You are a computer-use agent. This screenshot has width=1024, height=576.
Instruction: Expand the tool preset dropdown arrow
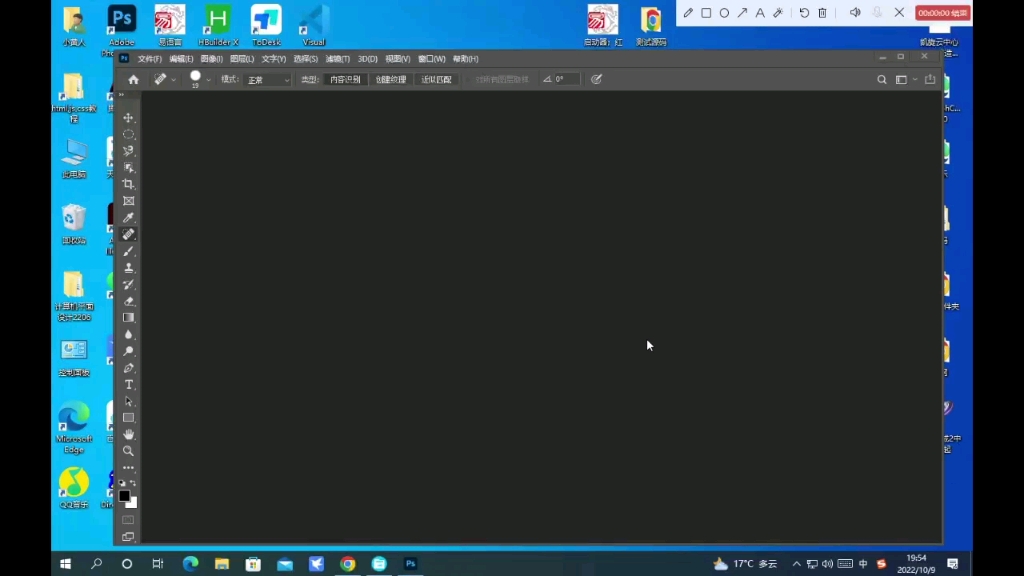pyautogui.click(x=172, y=79)
